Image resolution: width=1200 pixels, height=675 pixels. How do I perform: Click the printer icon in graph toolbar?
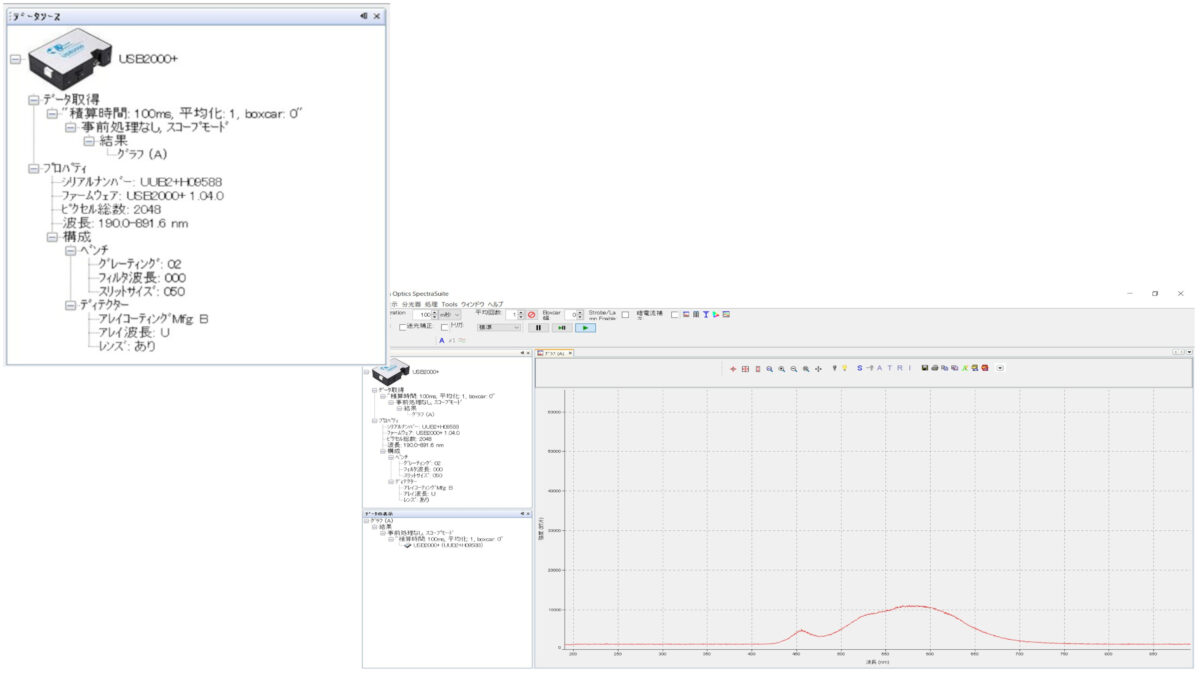[x=935, y=368]
